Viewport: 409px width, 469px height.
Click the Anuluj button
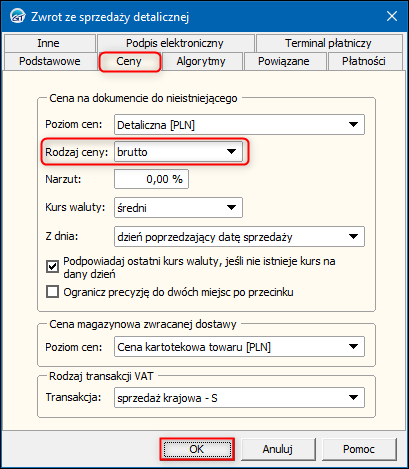[x=278, y=449]
